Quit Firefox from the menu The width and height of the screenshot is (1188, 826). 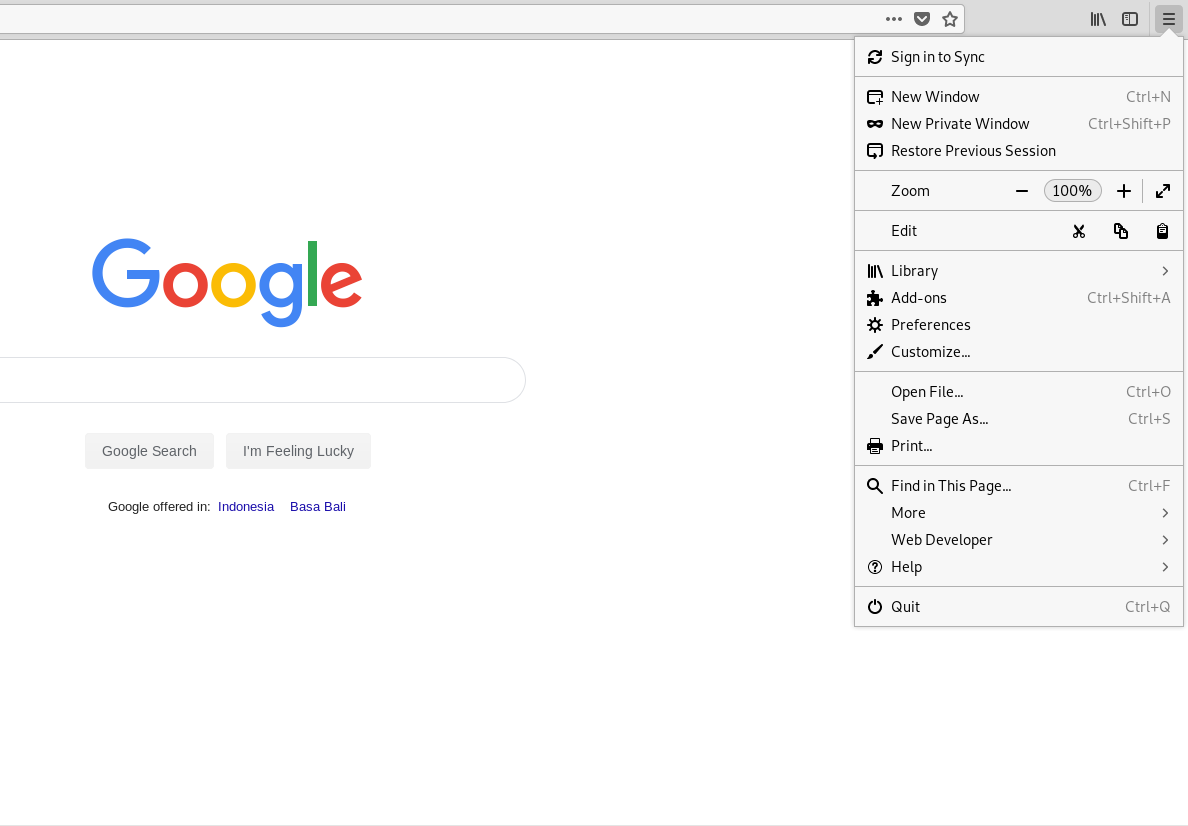pos(1019,607)
